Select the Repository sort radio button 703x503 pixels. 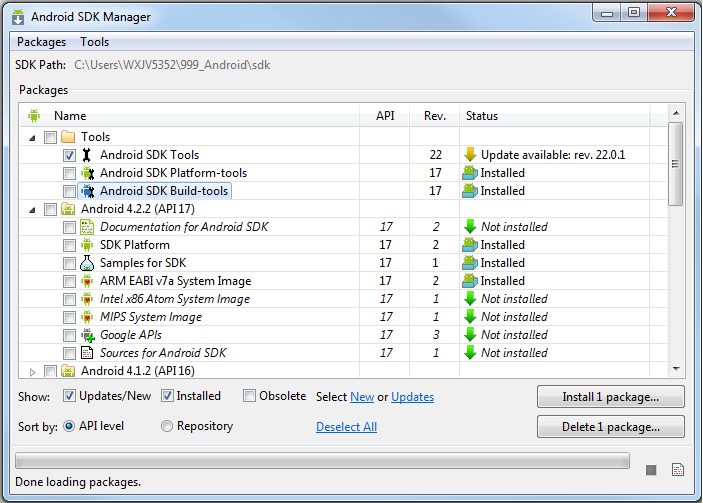(x=167, y=426)
